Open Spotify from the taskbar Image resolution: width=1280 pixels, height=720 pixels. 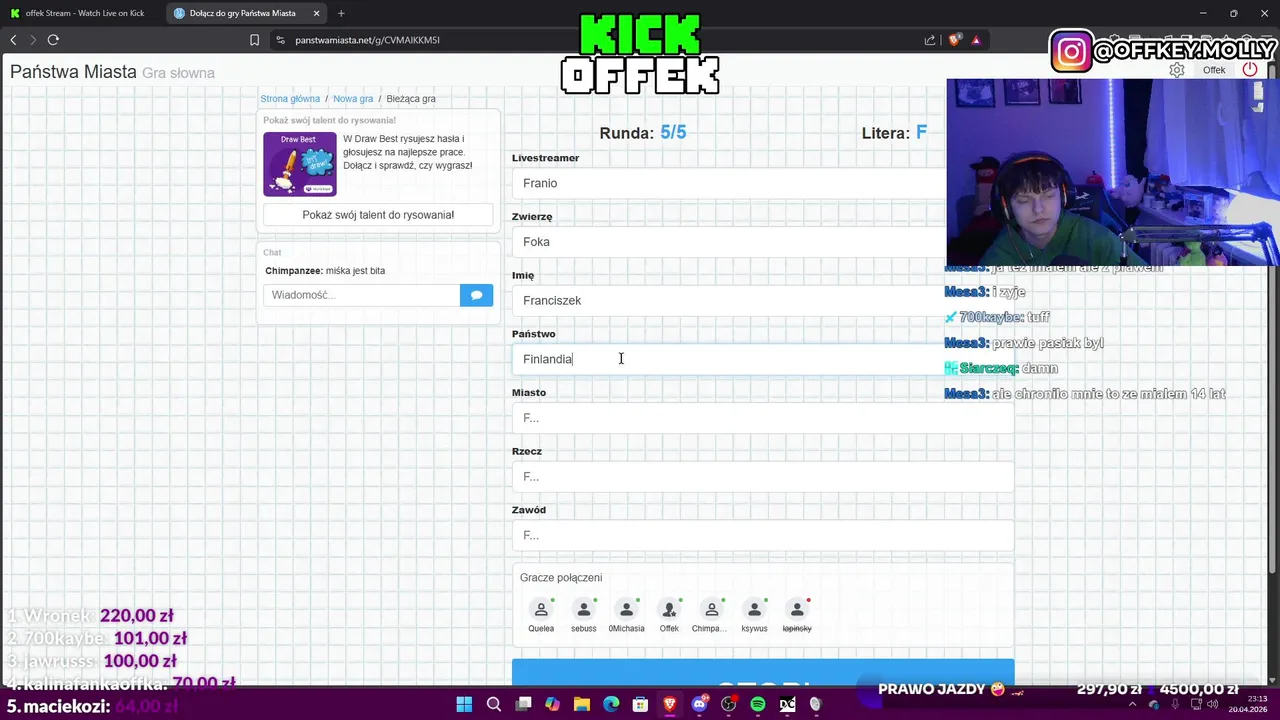[x=758, y=705]
